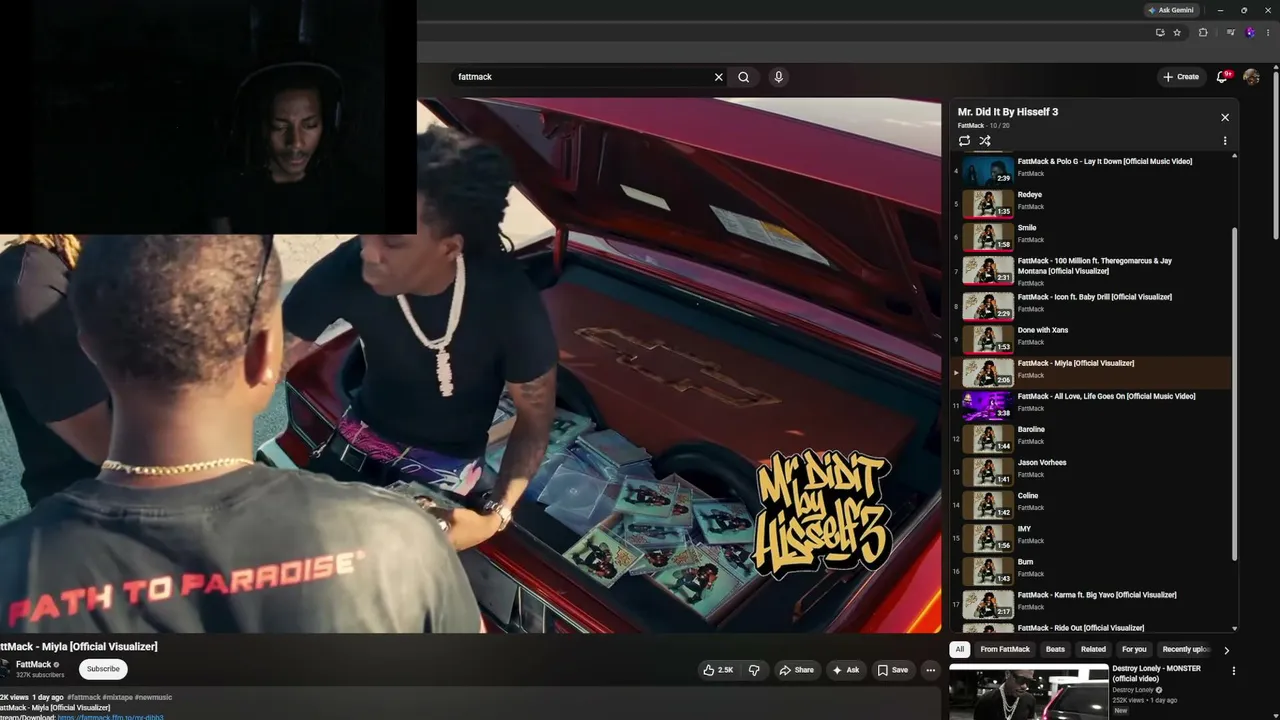Viewport: 1280px width, 720px height.
Task: Select the For you chip
Action: coord(1134,649)
